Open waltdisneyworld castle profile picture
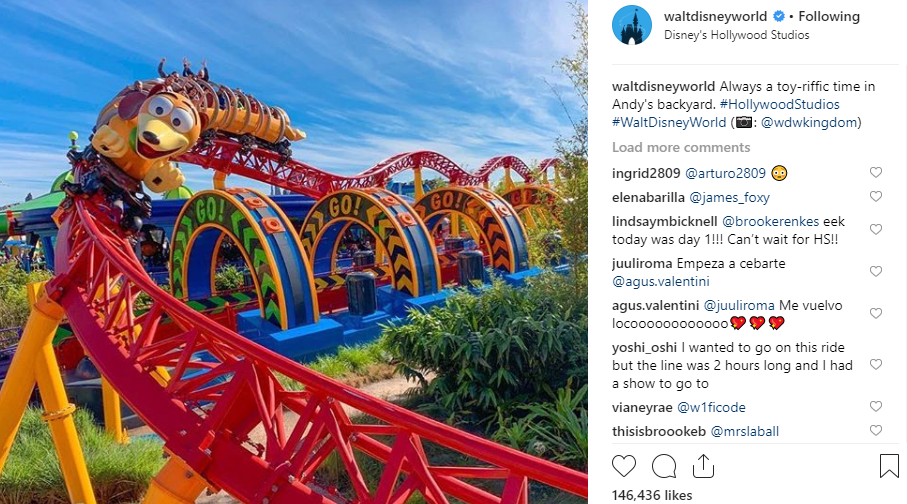 tap(632, 25)
